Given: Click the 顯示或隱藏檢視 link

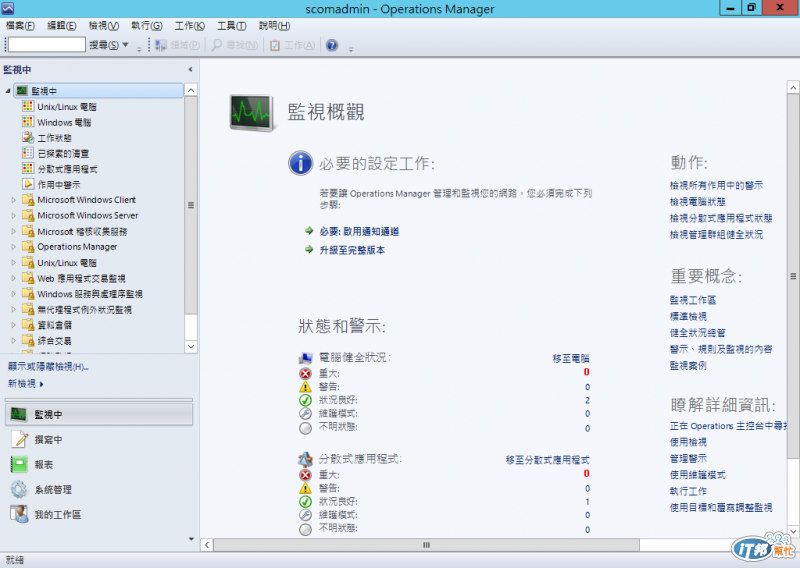Looking at the screenshot, I should point(48,366).
